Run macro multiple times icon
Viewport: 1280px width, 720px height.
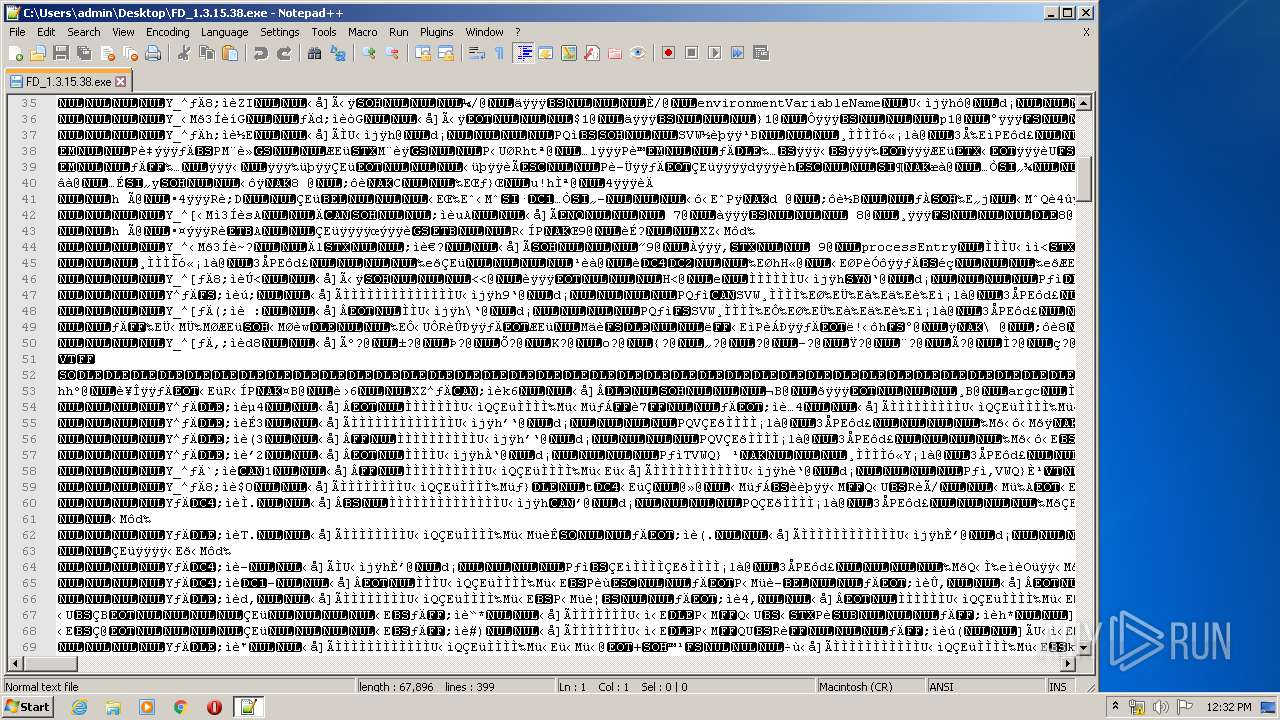pyautogui.click(x=738, y=53)
